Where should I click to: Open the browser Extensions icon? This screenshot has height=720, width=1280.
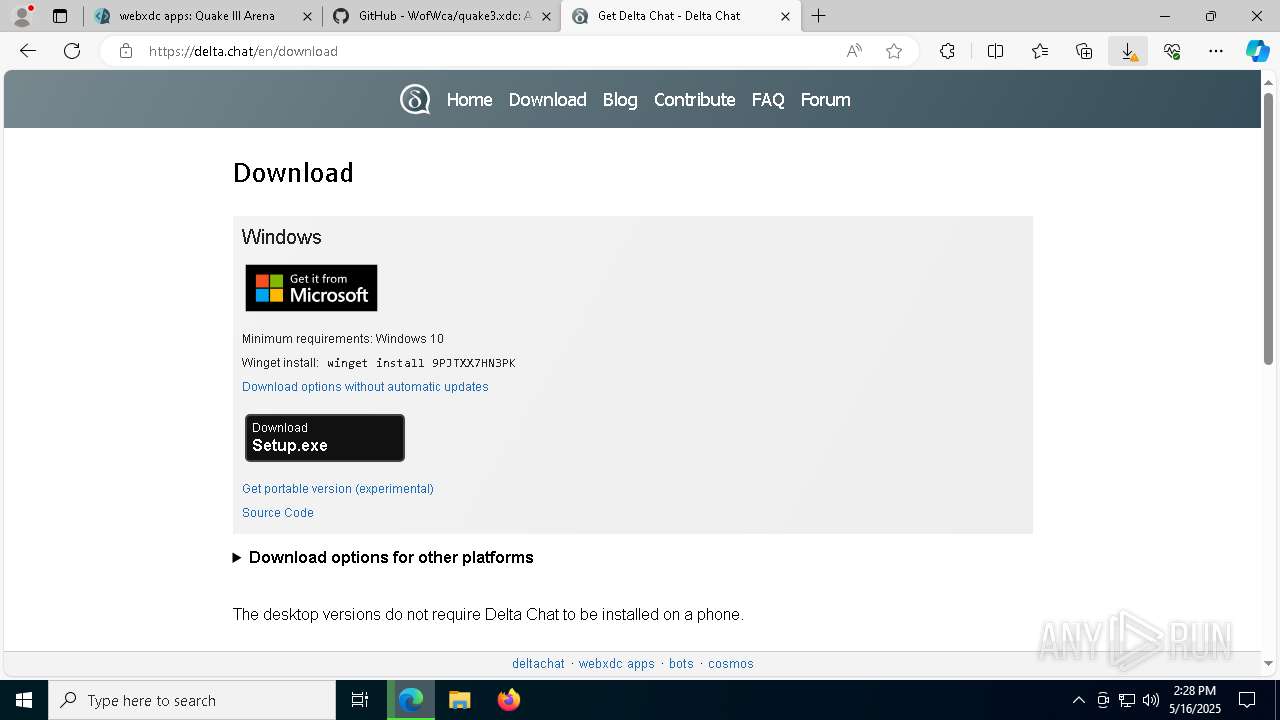point(947,51)
